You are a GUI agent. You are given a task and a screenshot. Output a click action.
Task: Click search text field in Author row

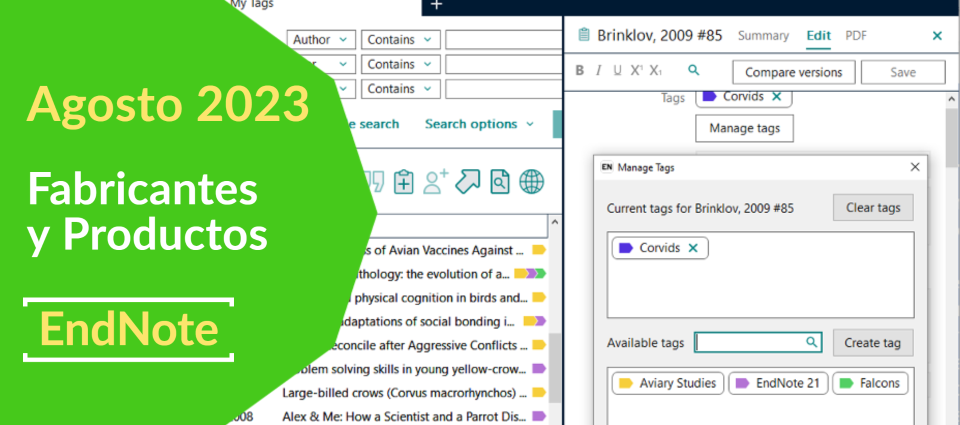(x=503, y=40)
